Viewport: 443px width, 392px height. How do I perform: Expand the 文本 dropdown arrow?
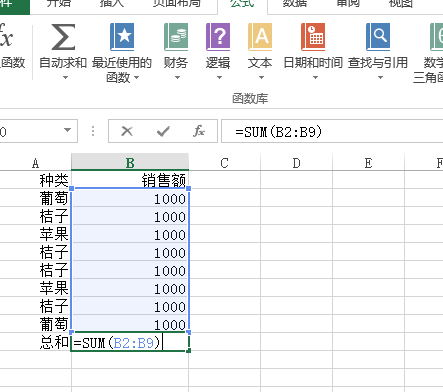261,78
